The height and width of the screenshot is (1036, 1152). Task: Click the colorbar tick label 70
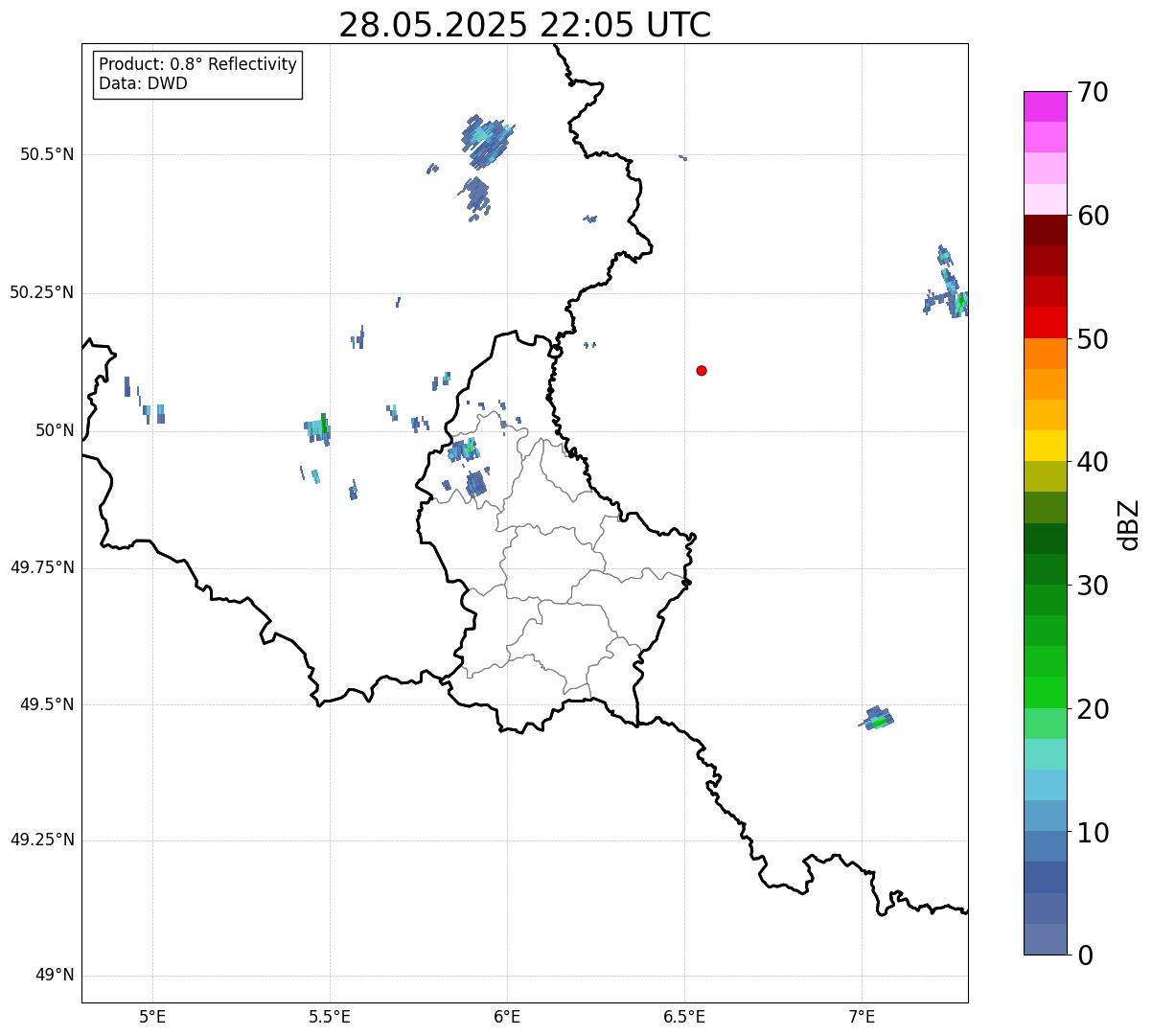point(1093,93)
